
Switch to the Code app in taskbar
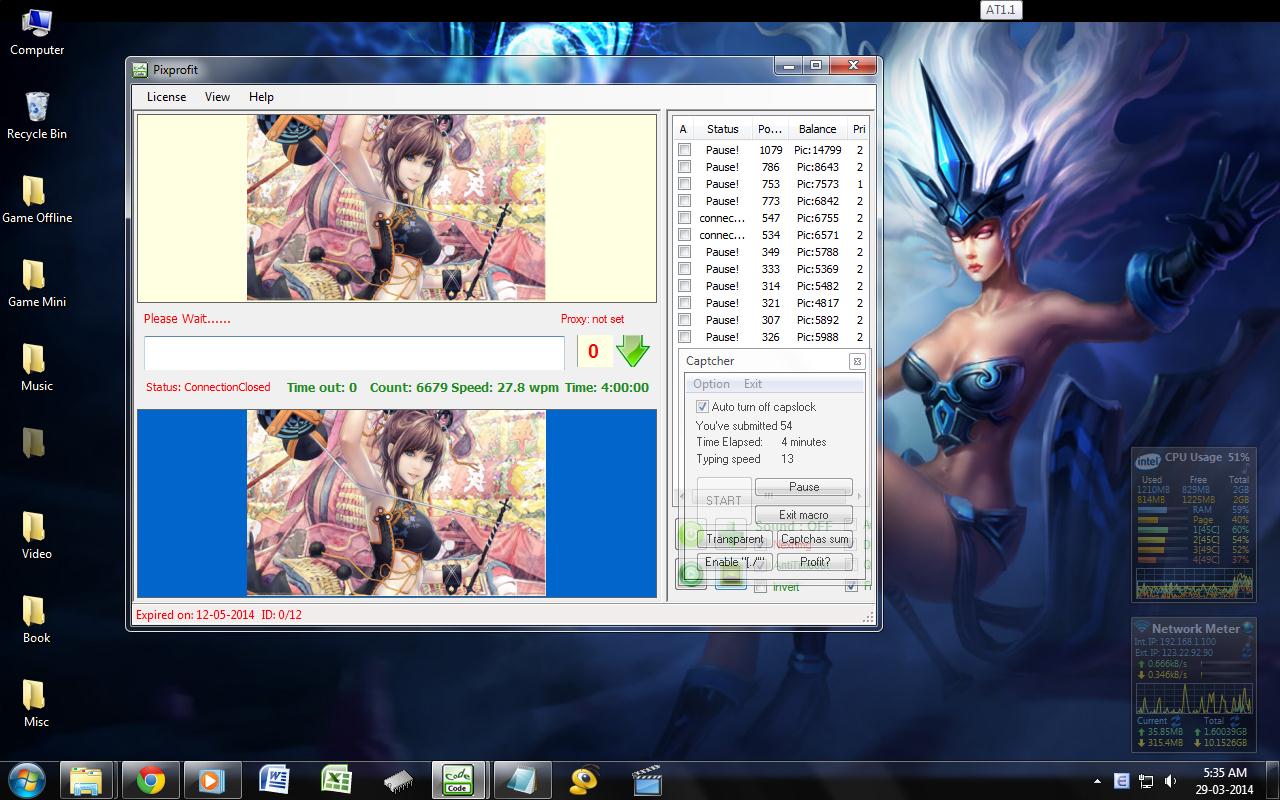click(x=458, y=780)
